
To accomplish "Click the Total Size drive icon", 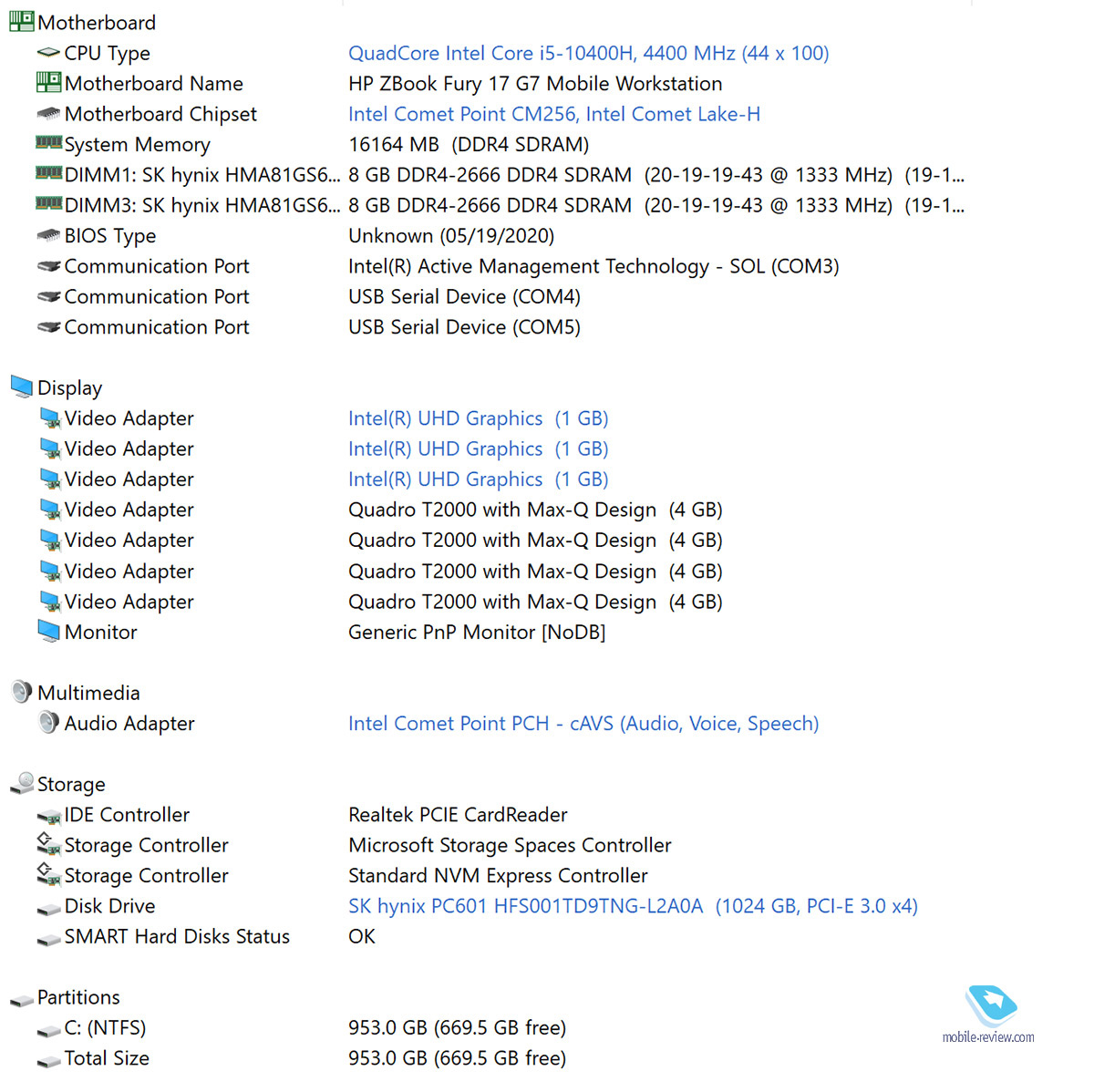I will pos(48,1061).
